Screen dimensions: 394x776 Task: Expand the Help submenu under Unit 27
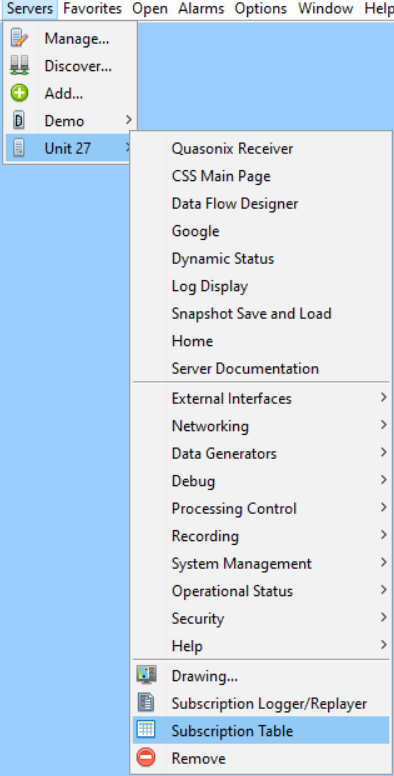(261, 646)
